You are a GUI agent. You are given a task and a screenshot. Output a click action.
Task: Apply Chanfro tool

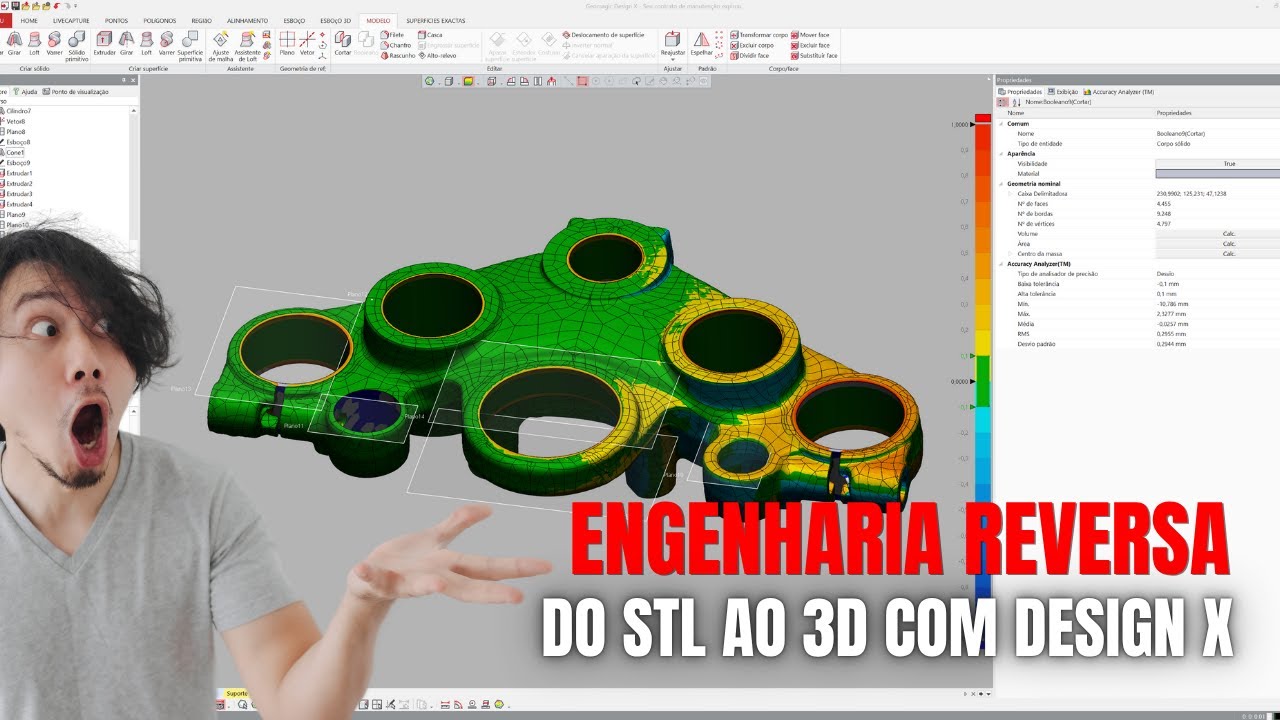pos(396,45)
